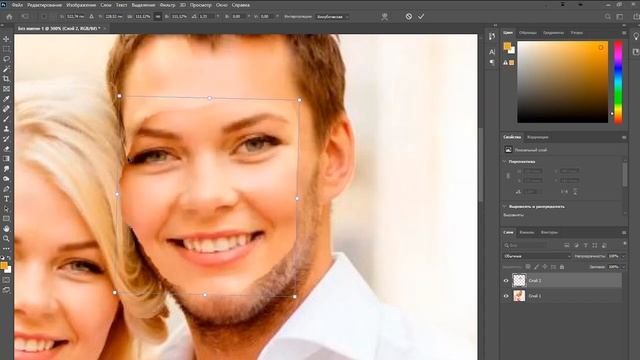Open the Color panel options menu
The width and height of the screenshot is (640, 360).
pos(624,33)
